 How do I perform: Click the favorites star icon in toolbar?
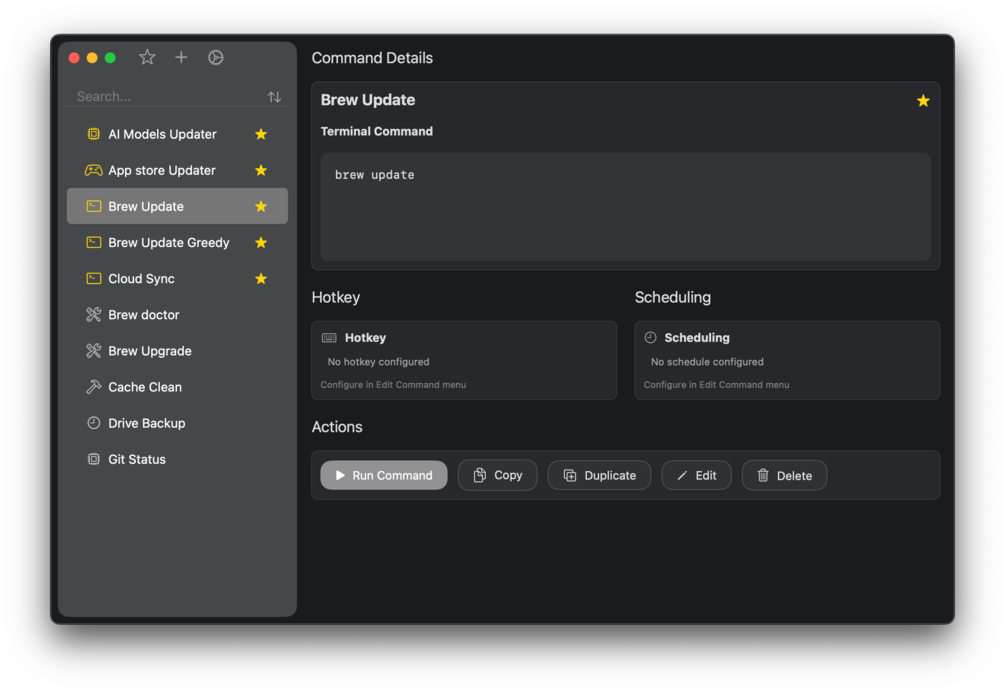147,58
